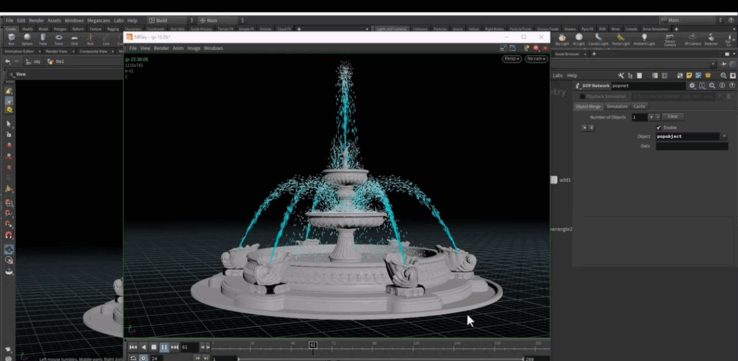This screenshot has width=738, height=361.
Task: Toggle the realtime clock button in playbar
Action: click(x=143, y=358)
